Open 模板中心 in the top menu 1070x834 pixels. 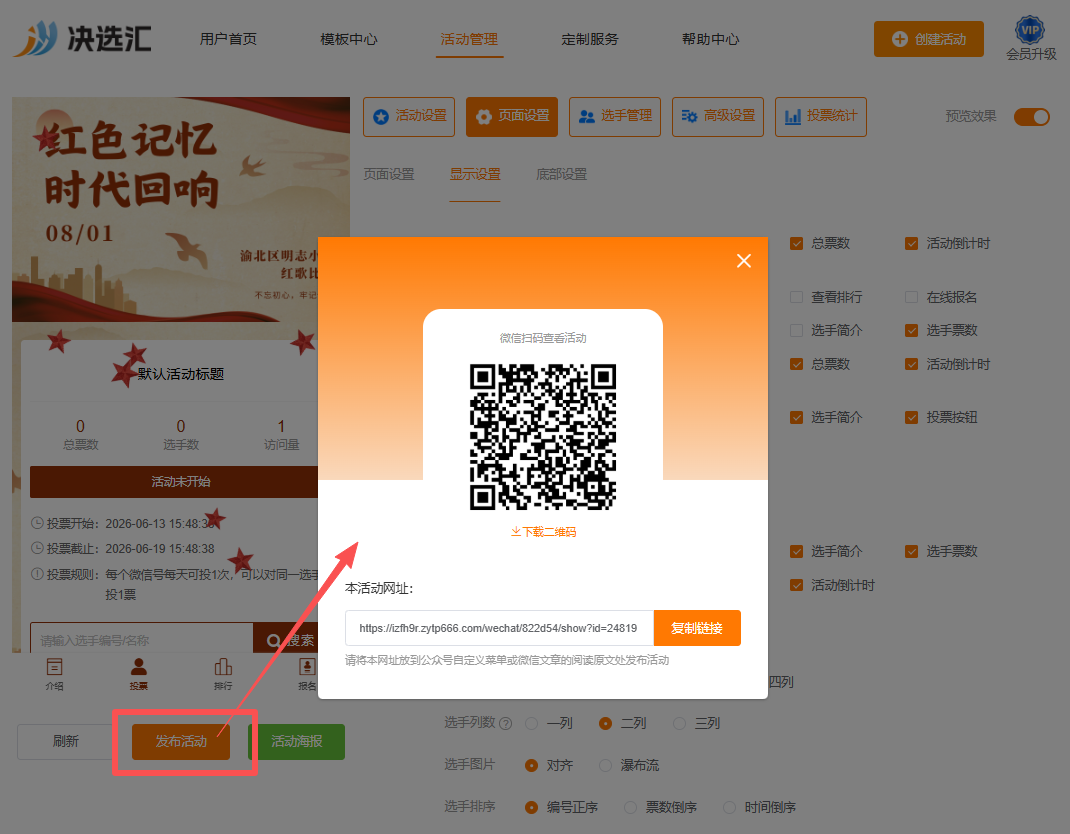coord(349,39)
